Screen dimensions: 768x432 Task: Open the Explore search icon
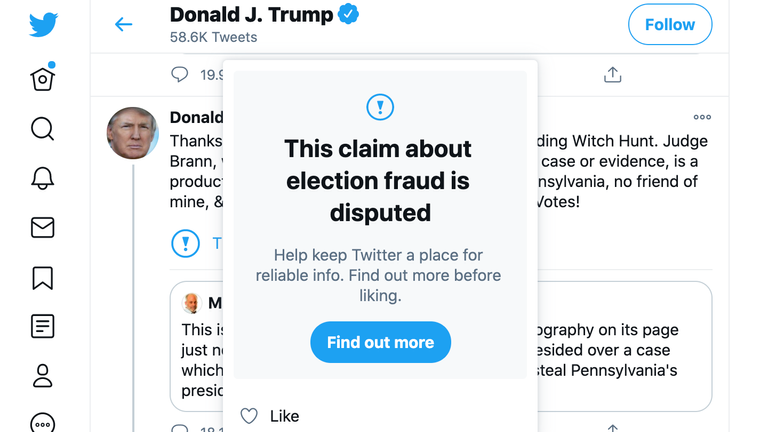pos(43,129)
